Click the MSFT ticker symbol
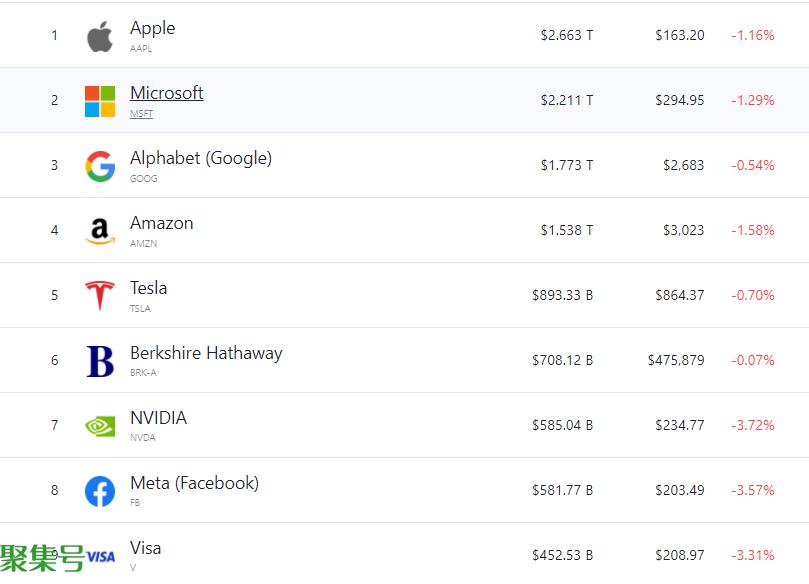 (x=141, y=113)
